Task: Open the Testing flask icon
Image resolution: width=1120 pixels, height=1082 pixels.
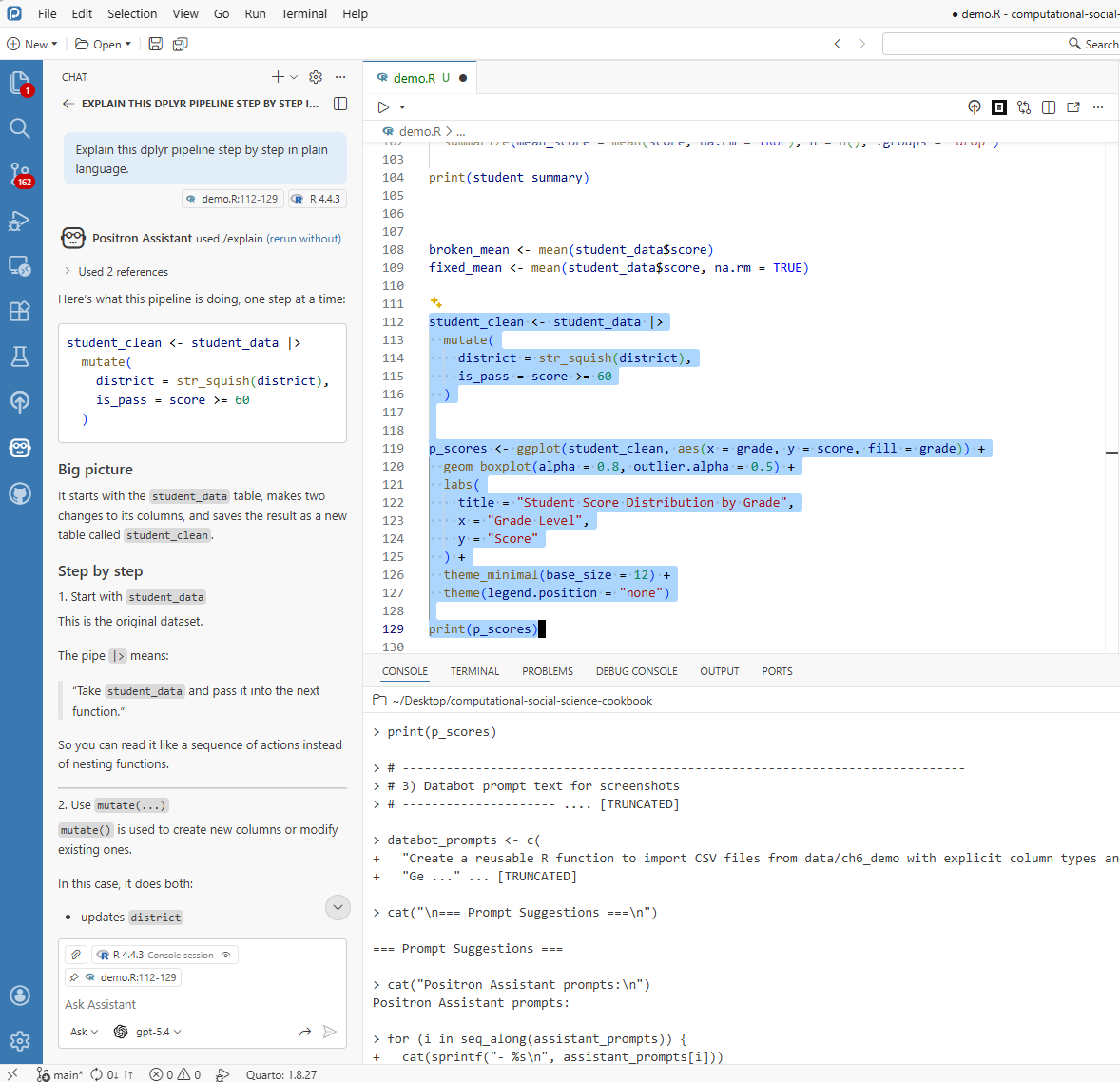Action: point(20,357)
